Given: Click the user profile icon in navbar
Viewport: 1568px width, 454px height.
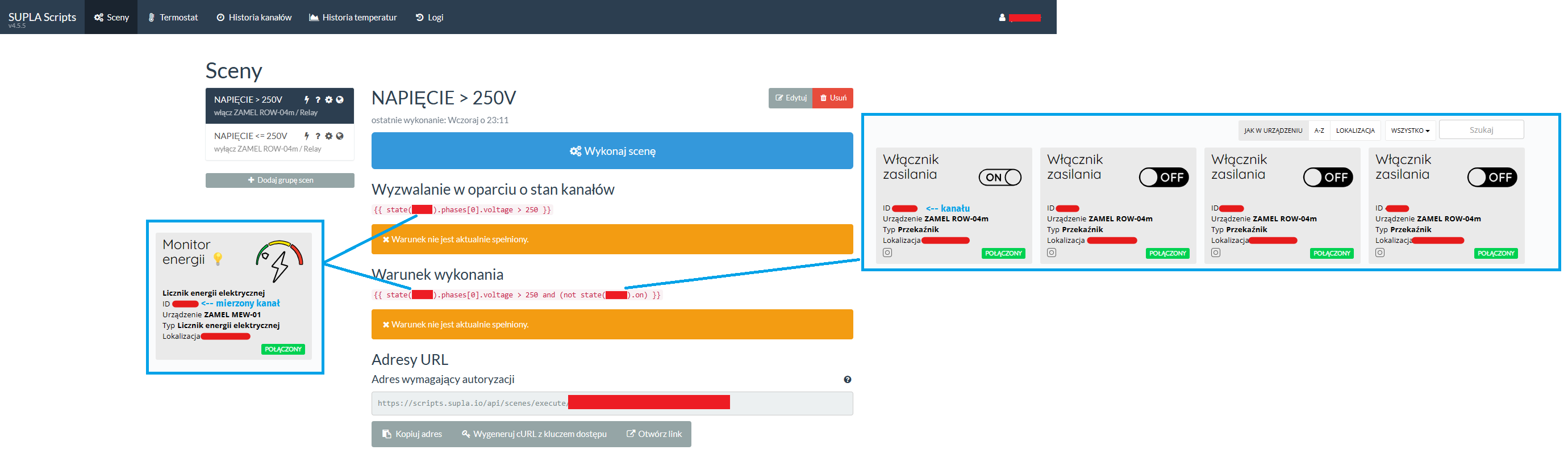Looking at the screenshot, I should pyautogui.click(x=1002, y=18).
